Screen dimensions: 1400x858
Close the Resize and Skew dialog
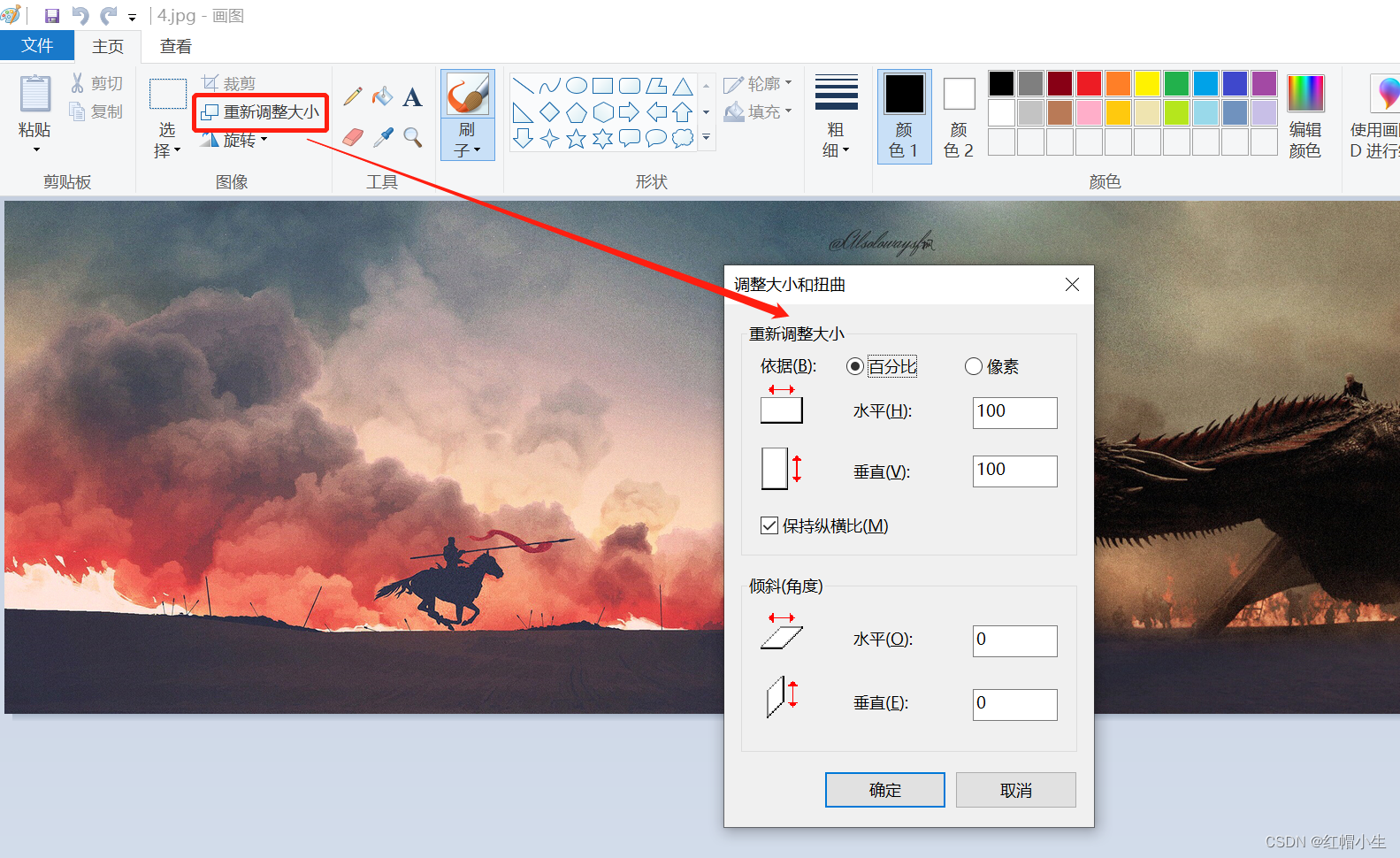pyautogui.click(x=1072, y=285)
